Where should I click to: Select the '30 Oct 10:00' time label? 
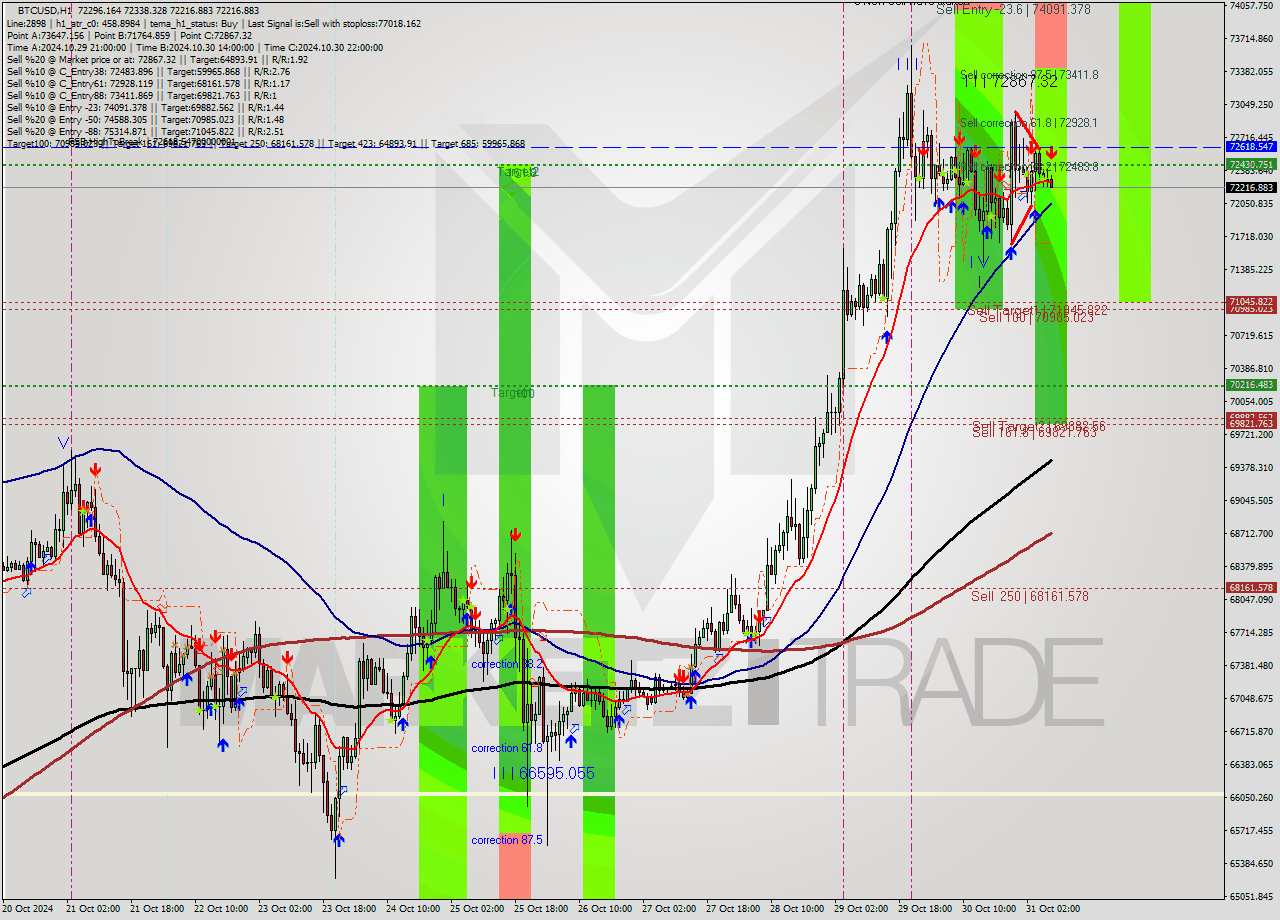click(989, 909)
